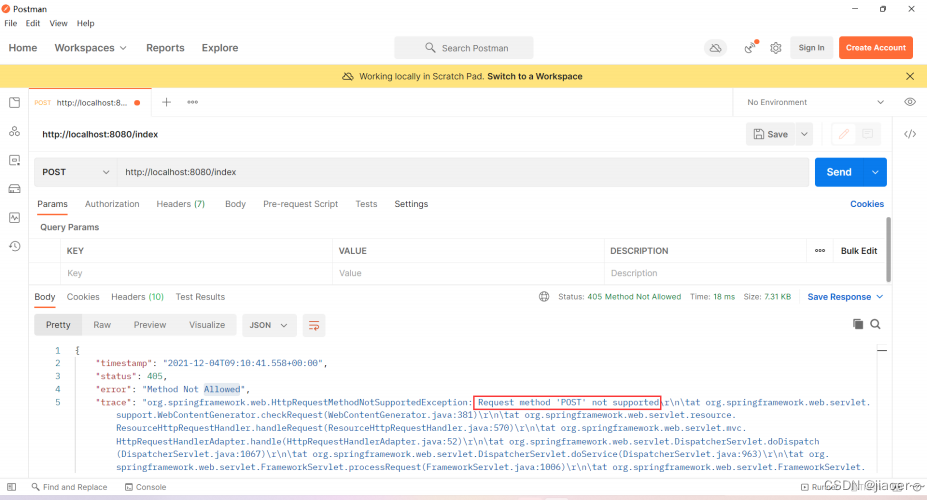Expand the Save options arrow
The image size is (940, 502).
(804, 135)
